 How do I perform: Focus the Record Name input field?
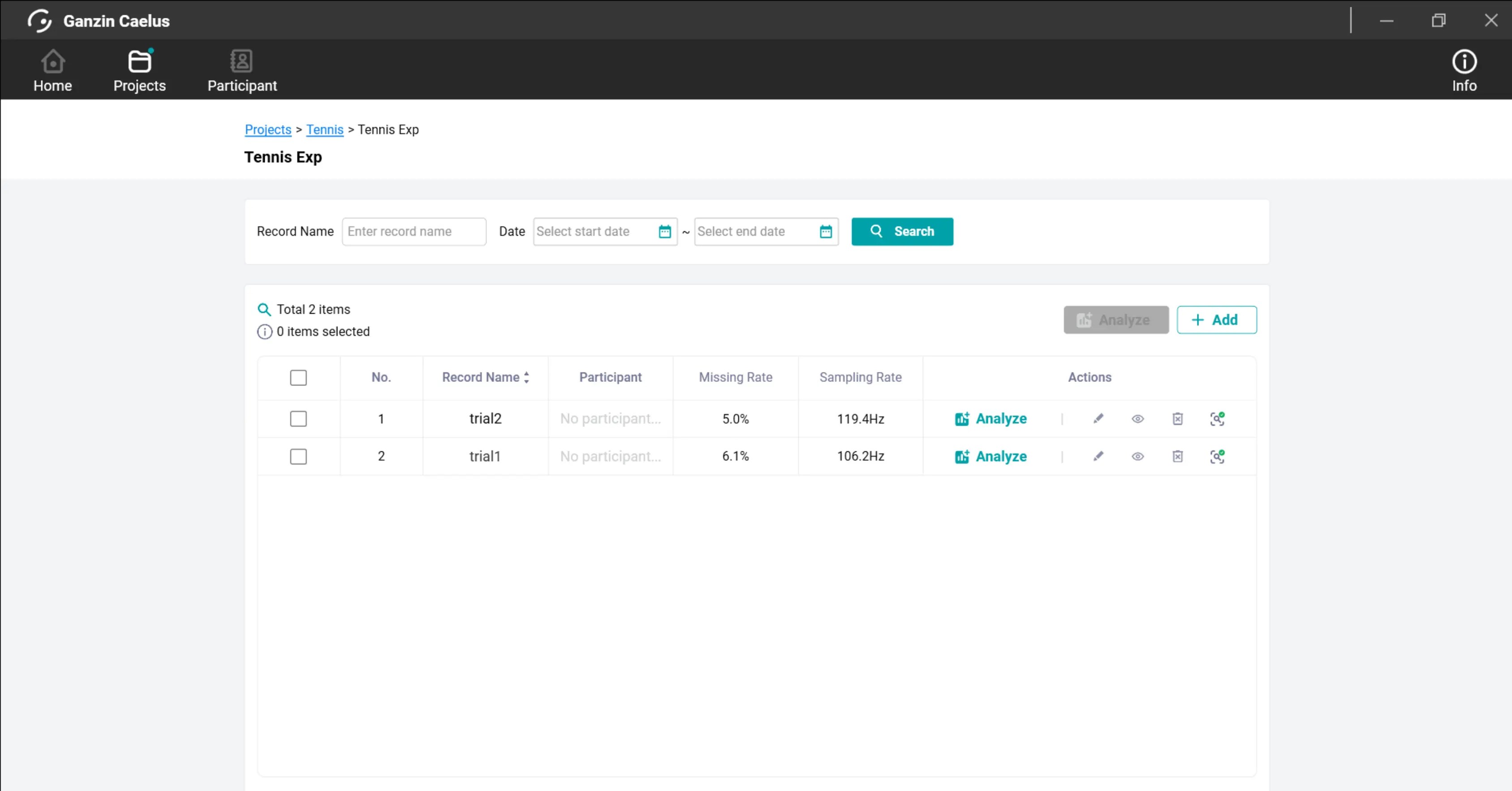[414, 231]
